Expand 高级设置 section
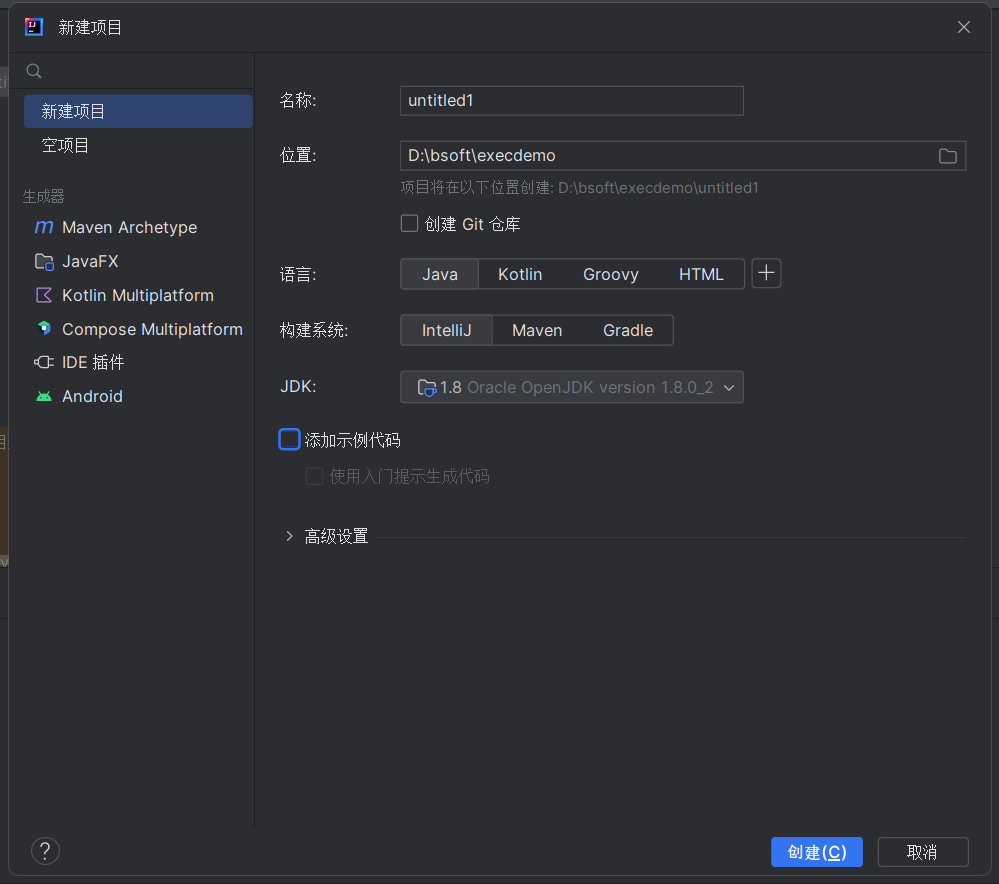This screenshot has height=884, width=999. pos(289,536)
